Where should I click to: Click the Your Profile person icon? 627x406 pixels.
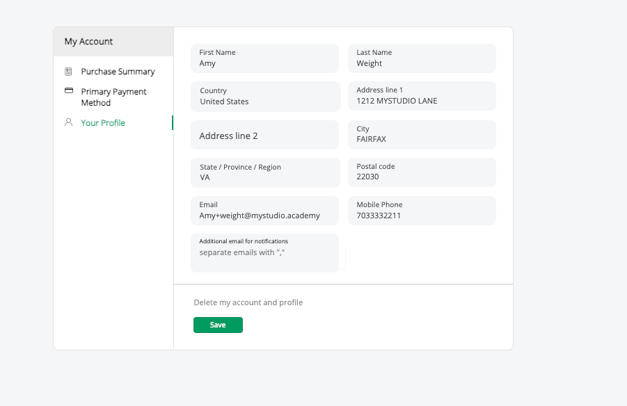coord(69,123)
